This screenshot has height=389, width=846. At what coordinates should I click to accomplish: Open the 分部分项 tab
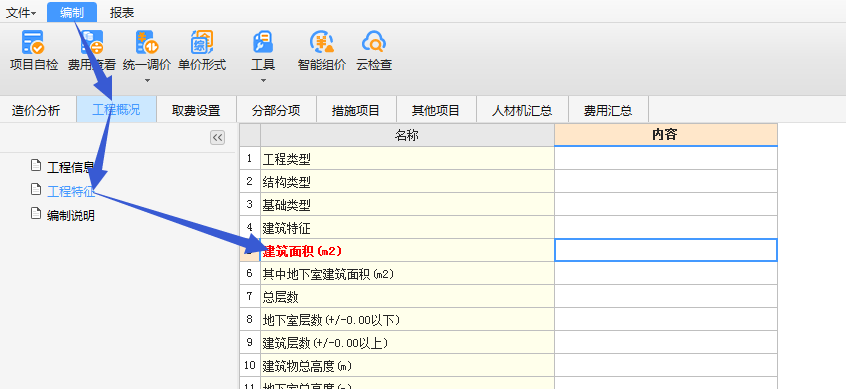tap(276, 111)
